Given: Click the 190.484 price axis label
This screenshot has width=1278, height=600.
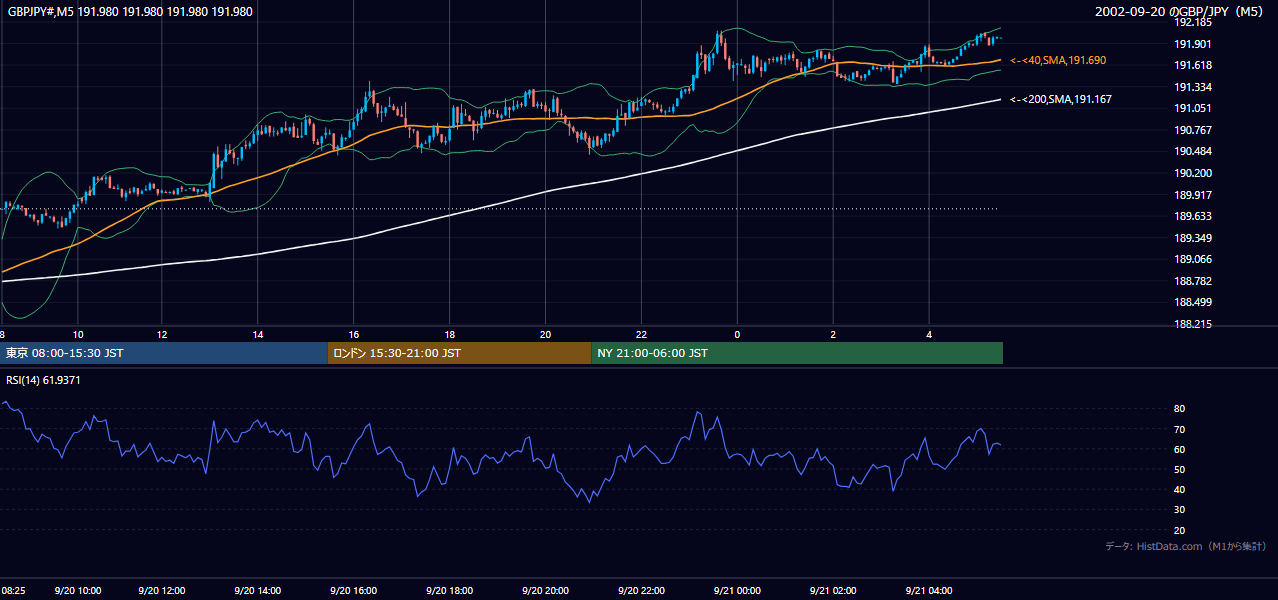Looking at the screenshot, I should pos(1192,151).
